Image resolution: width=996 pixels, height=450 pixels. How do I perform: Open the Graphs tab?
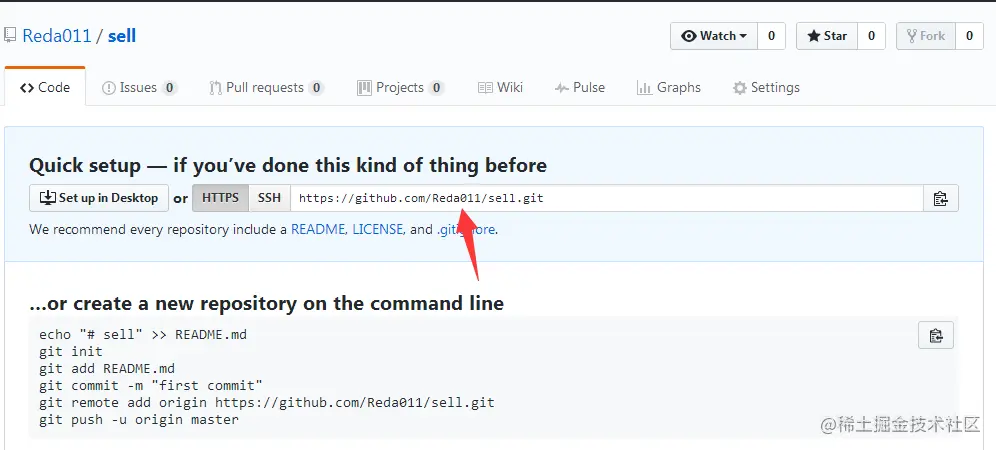(669, 88)
